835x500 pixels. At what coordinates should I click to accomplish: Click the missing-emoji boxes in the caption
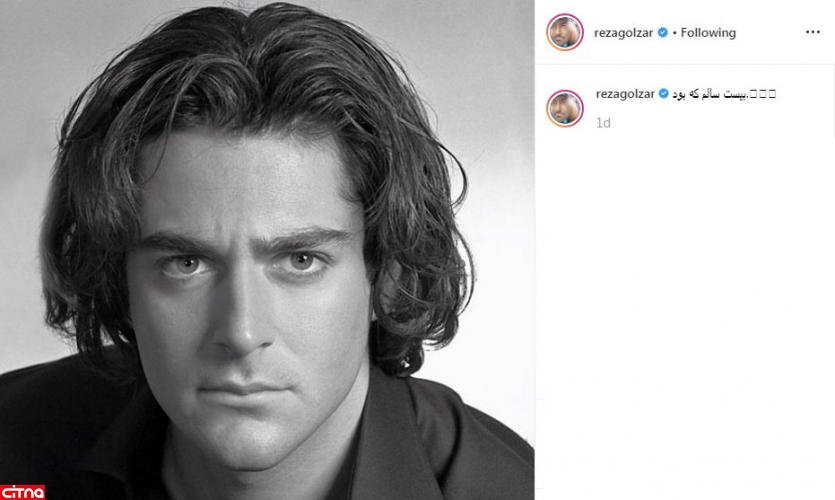(763, 94)
